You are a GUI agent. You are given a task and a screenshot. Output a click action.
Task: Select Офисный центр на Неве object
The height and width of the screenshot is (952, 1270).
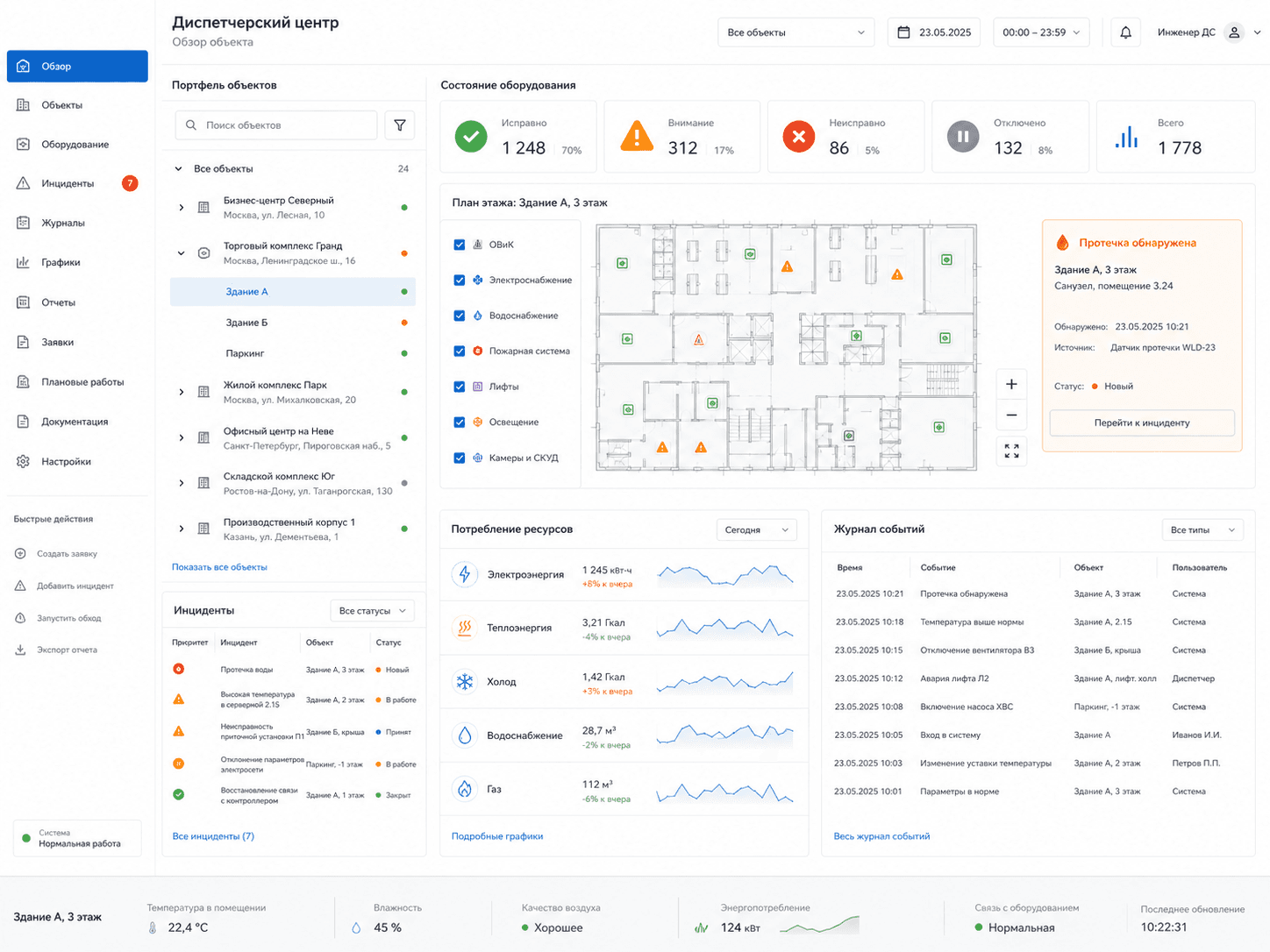click(x=293, y=438)
